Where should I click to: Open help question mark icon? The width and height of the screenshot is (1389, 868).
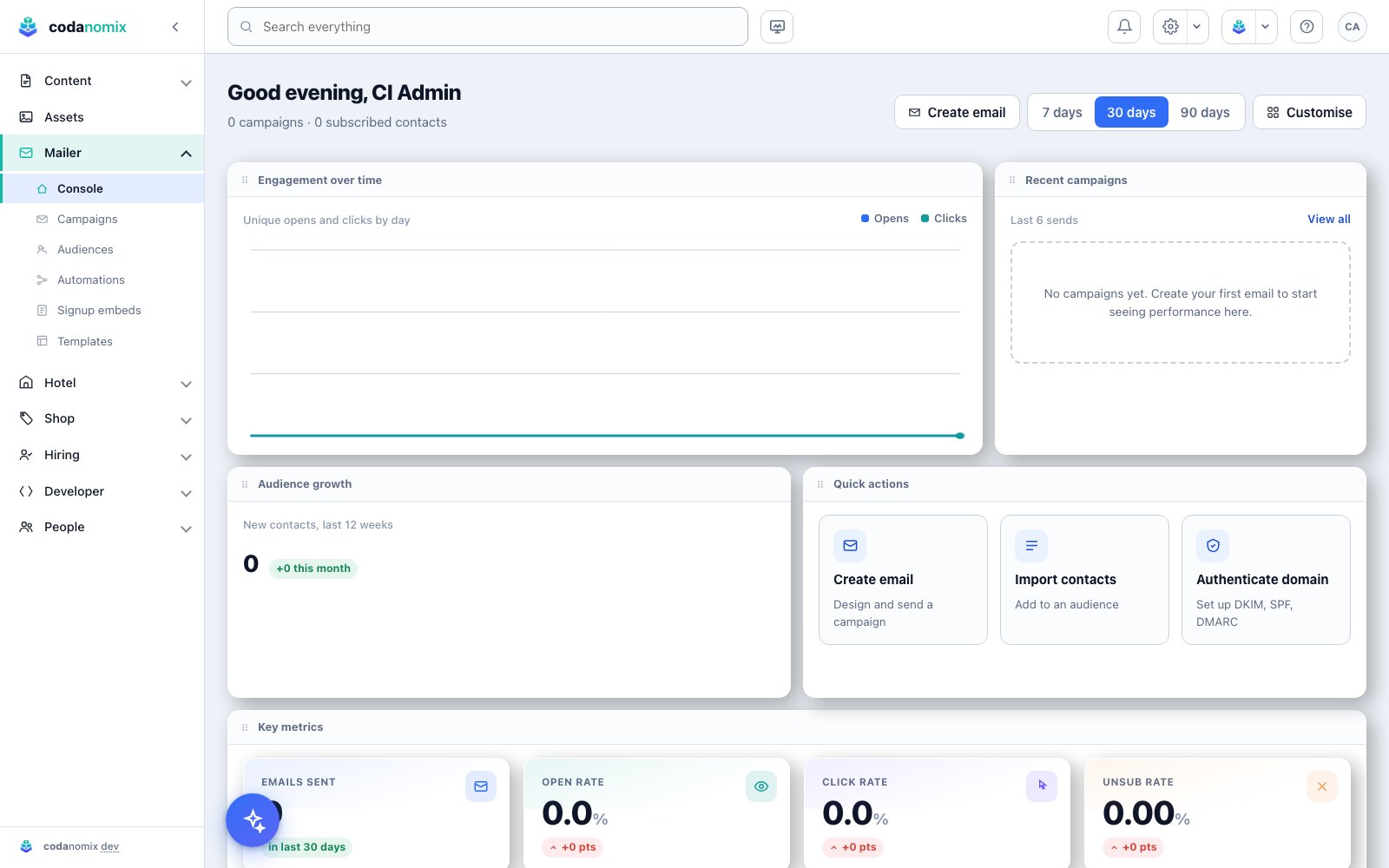click(1307, 27)
